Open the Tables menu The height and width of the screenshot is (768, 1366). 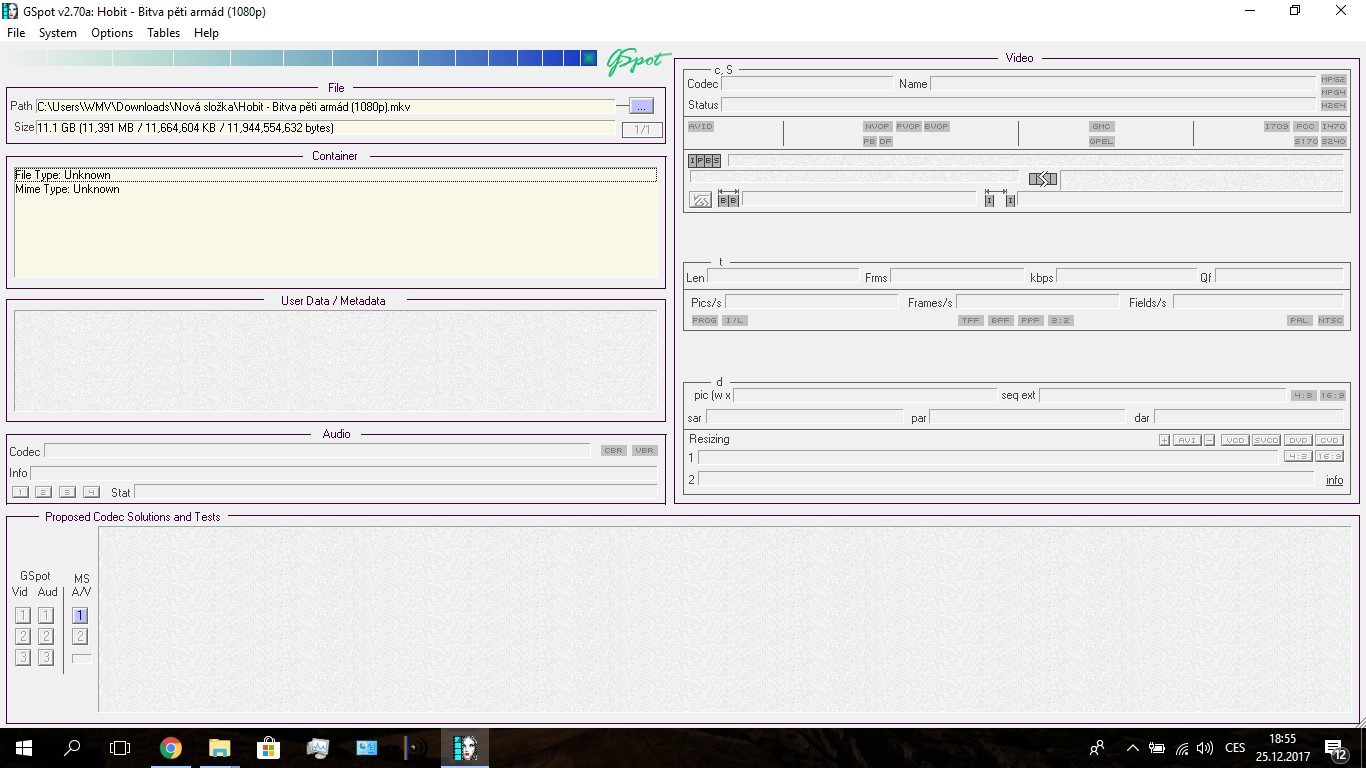pyautogui.click(x=164, y=33)
